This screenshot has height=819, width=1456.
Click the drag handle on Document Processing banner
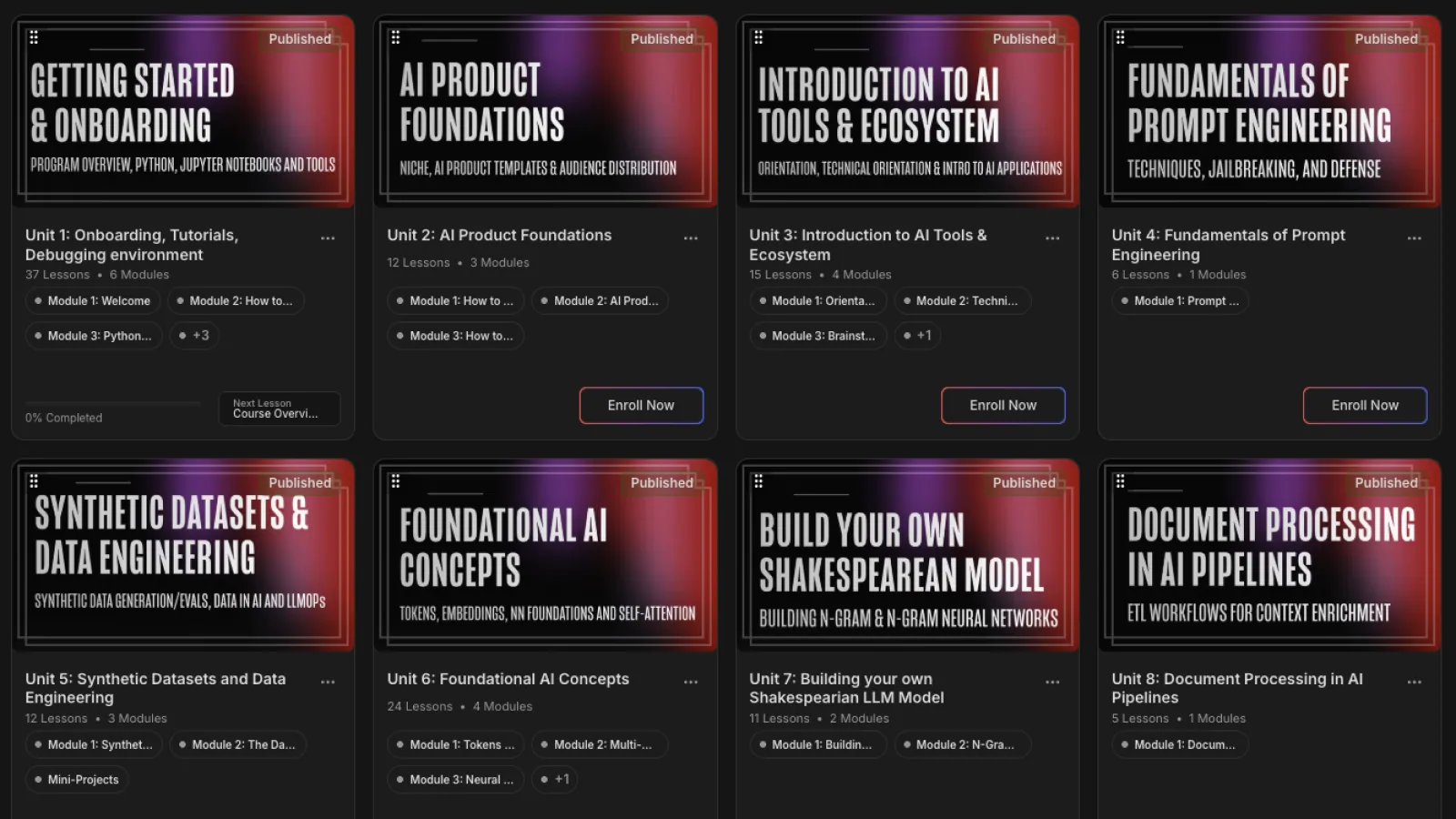(x=1120, y=481)
